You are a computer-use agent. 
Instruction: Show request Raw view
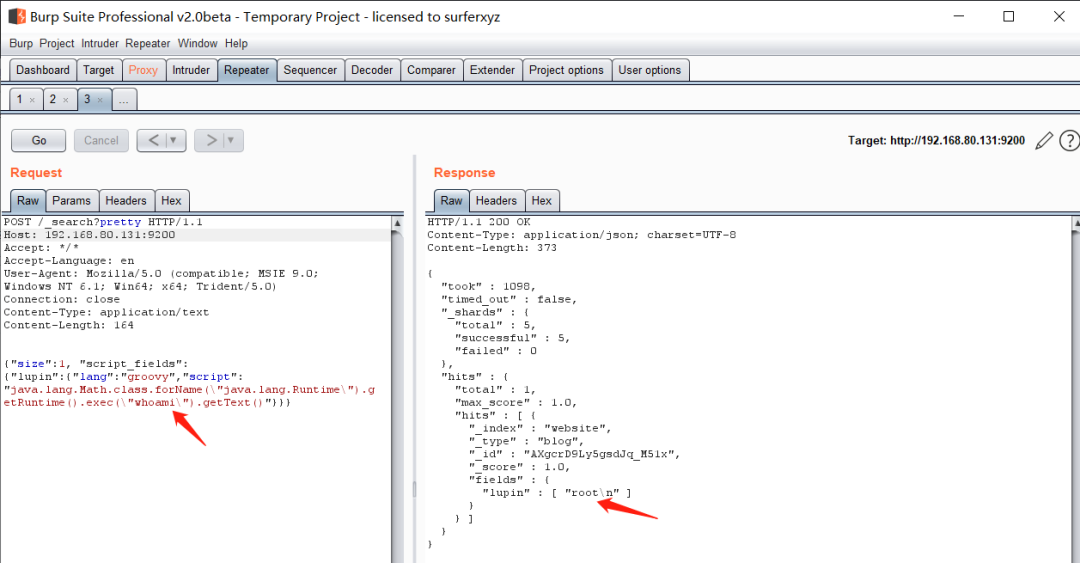coord(28,201)
